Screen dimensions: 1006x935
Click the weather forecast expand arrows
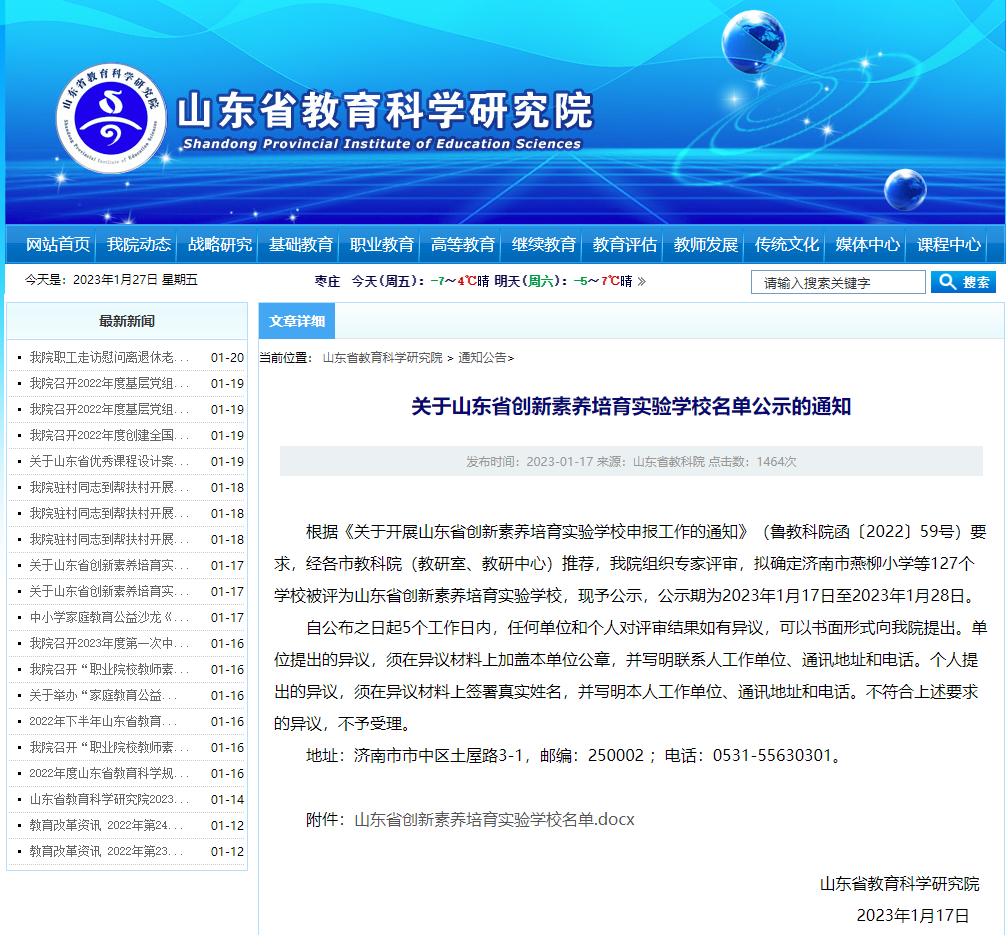[x=642, y=281]
